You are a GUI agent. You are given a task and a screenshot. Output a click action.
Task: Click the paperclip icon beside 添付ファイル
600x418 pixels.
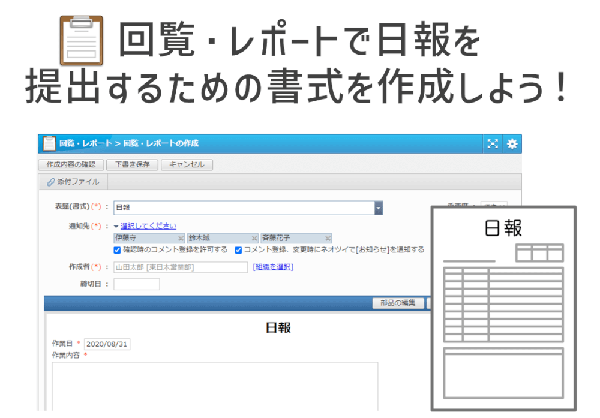pos(51,182)
